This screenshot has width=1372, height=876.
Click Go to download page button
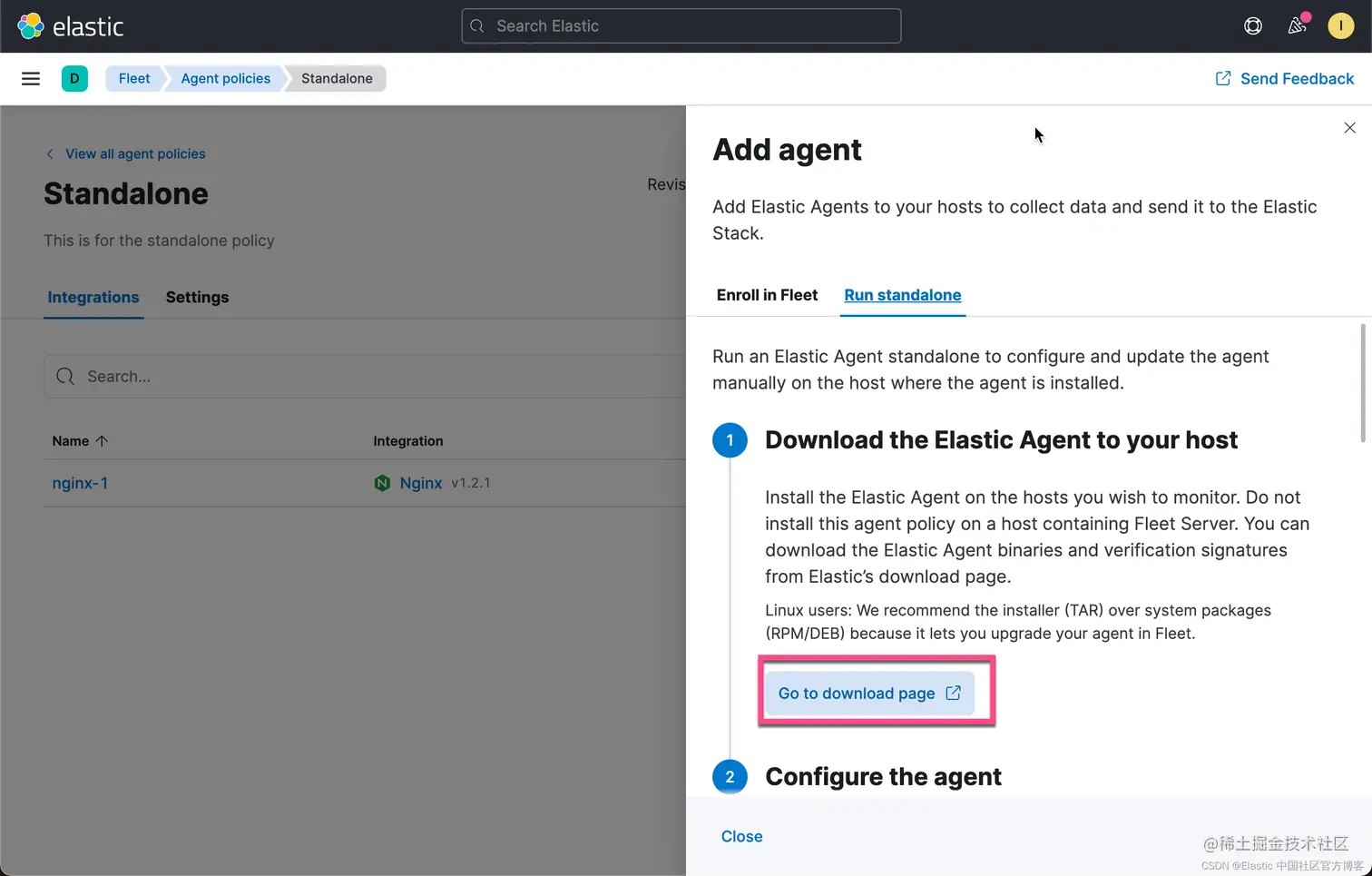tap(870, 694)
